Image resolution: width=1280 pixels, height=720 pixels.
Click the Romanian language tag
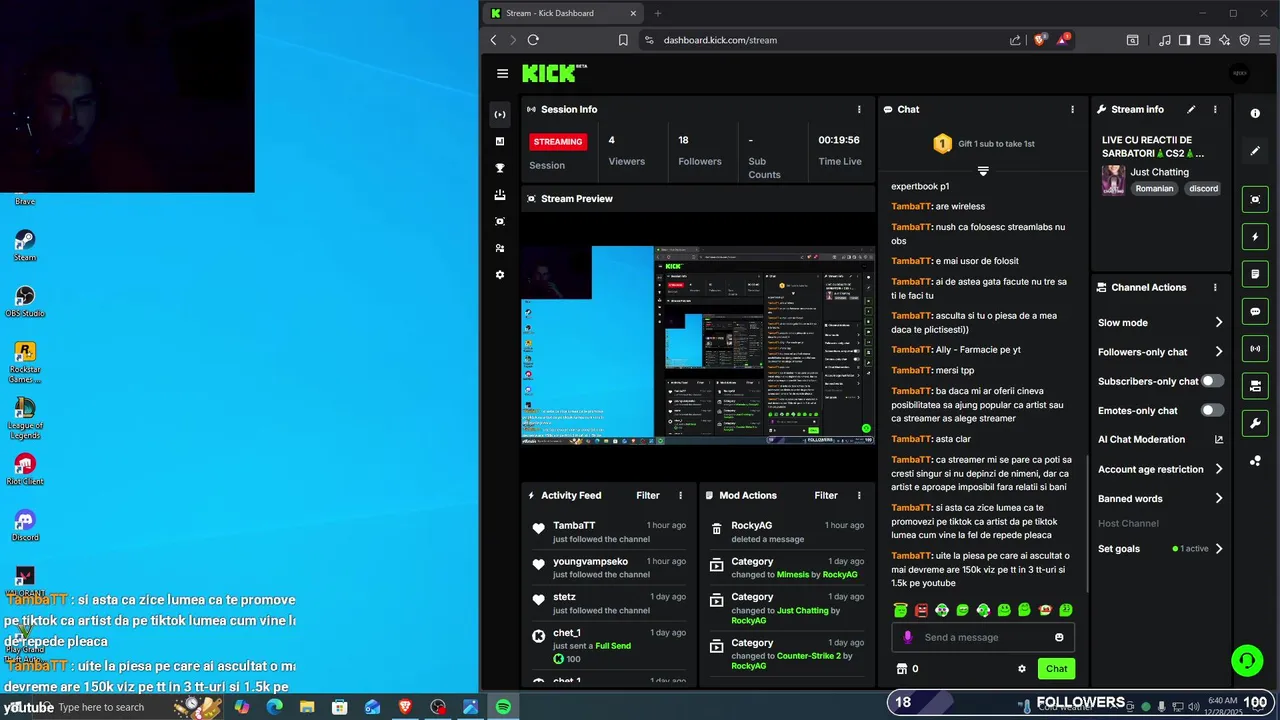[1154, 188]
